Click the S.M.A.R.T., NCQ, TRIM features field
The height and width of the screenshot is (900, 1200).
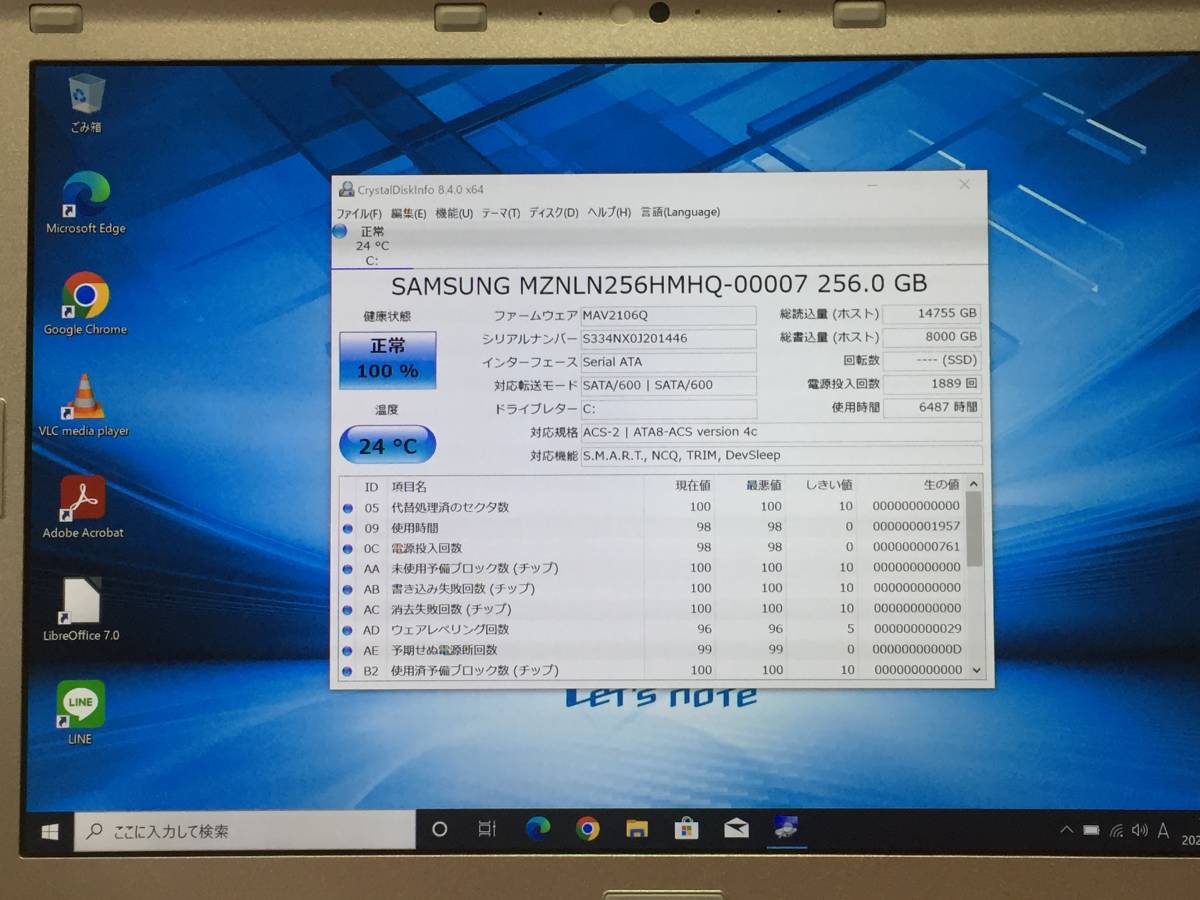tap(781, 455)
